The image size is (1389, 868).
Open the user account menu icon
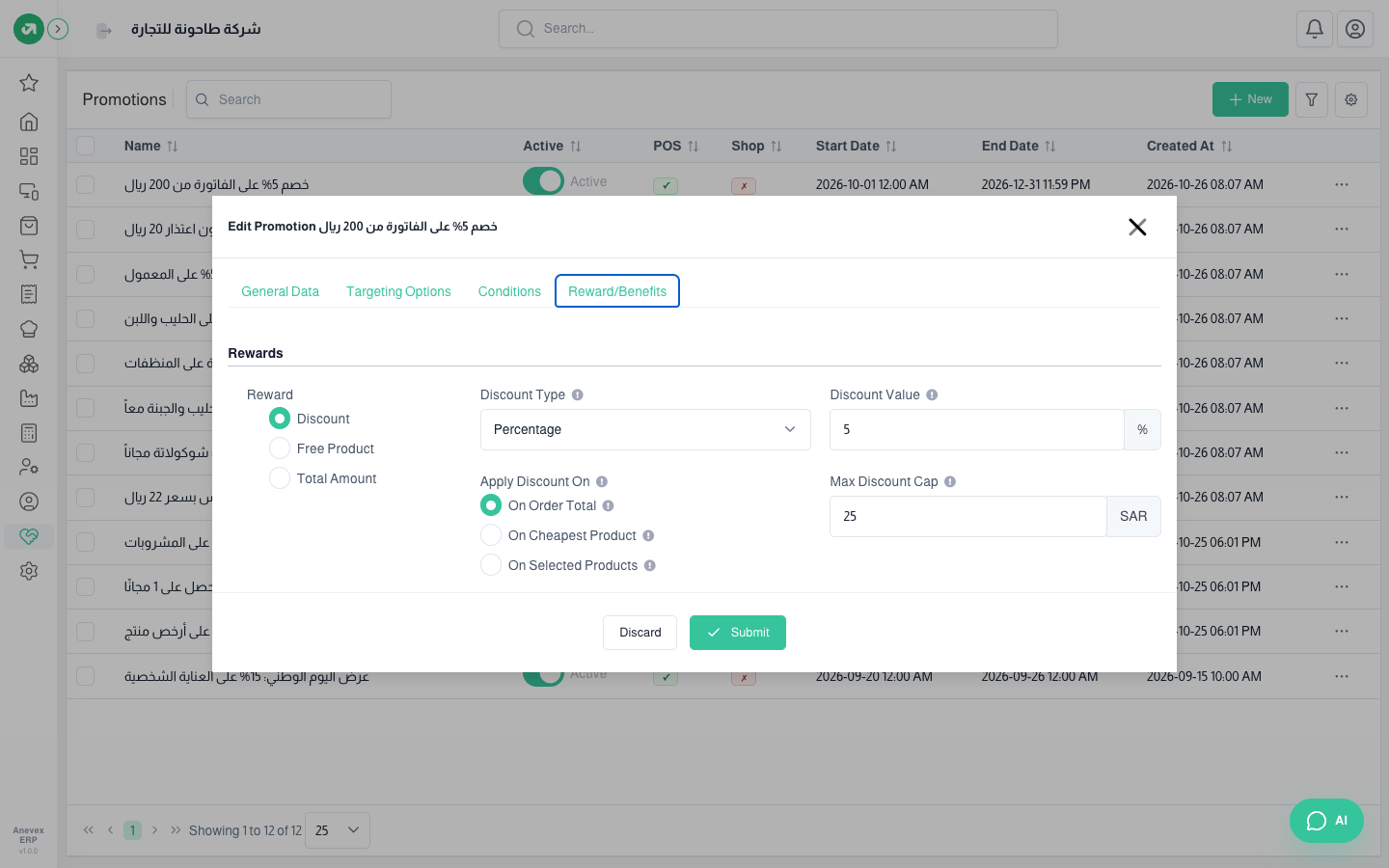[x=1355, y=29]
